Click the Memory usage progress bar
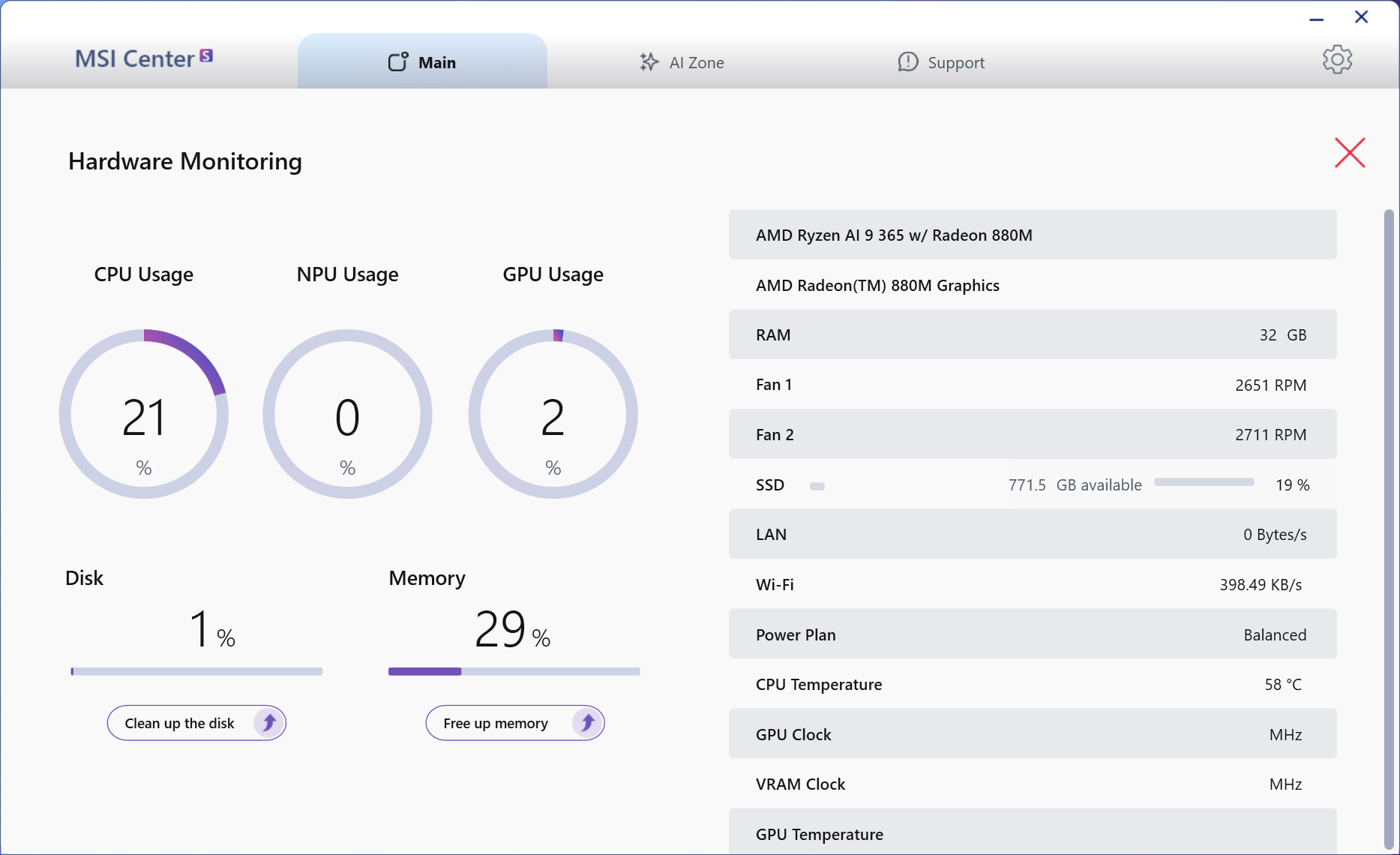Screen dimensions: 1400x855 [x=514, y=672]
